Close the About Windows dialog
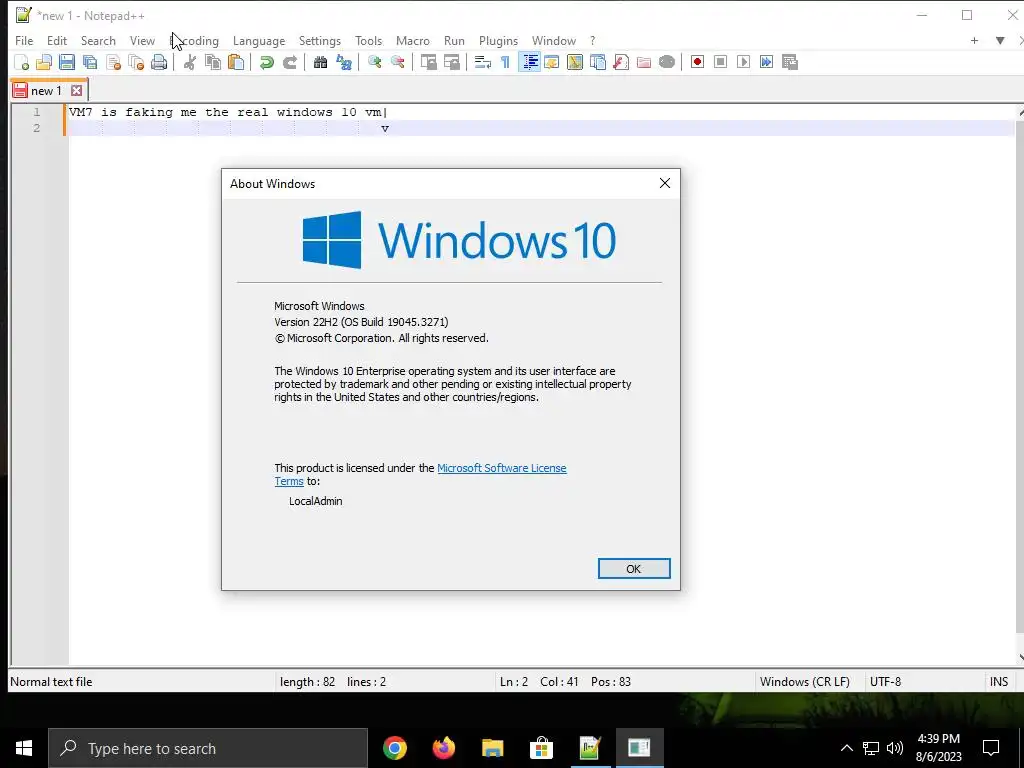The height and width of the screenshot is (768, 1024). click(x=665, y=184)
